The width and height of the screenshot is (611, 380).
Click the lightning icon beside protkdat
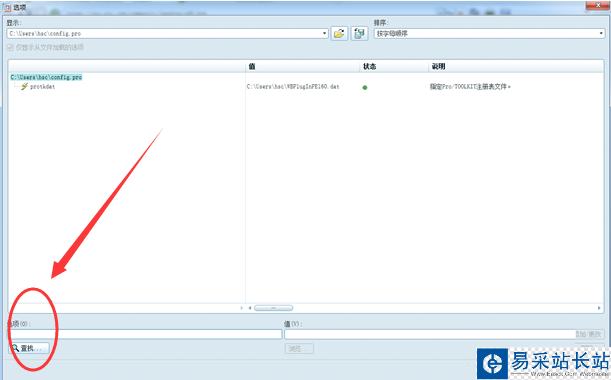click(25, 86)
